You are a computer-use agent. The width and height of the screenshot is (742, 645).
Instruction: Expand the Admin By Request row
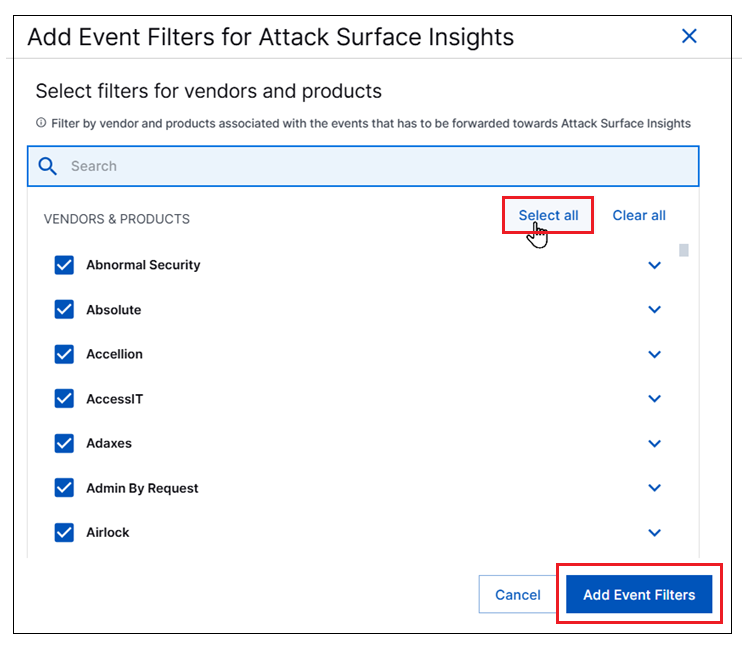(655, 488)
